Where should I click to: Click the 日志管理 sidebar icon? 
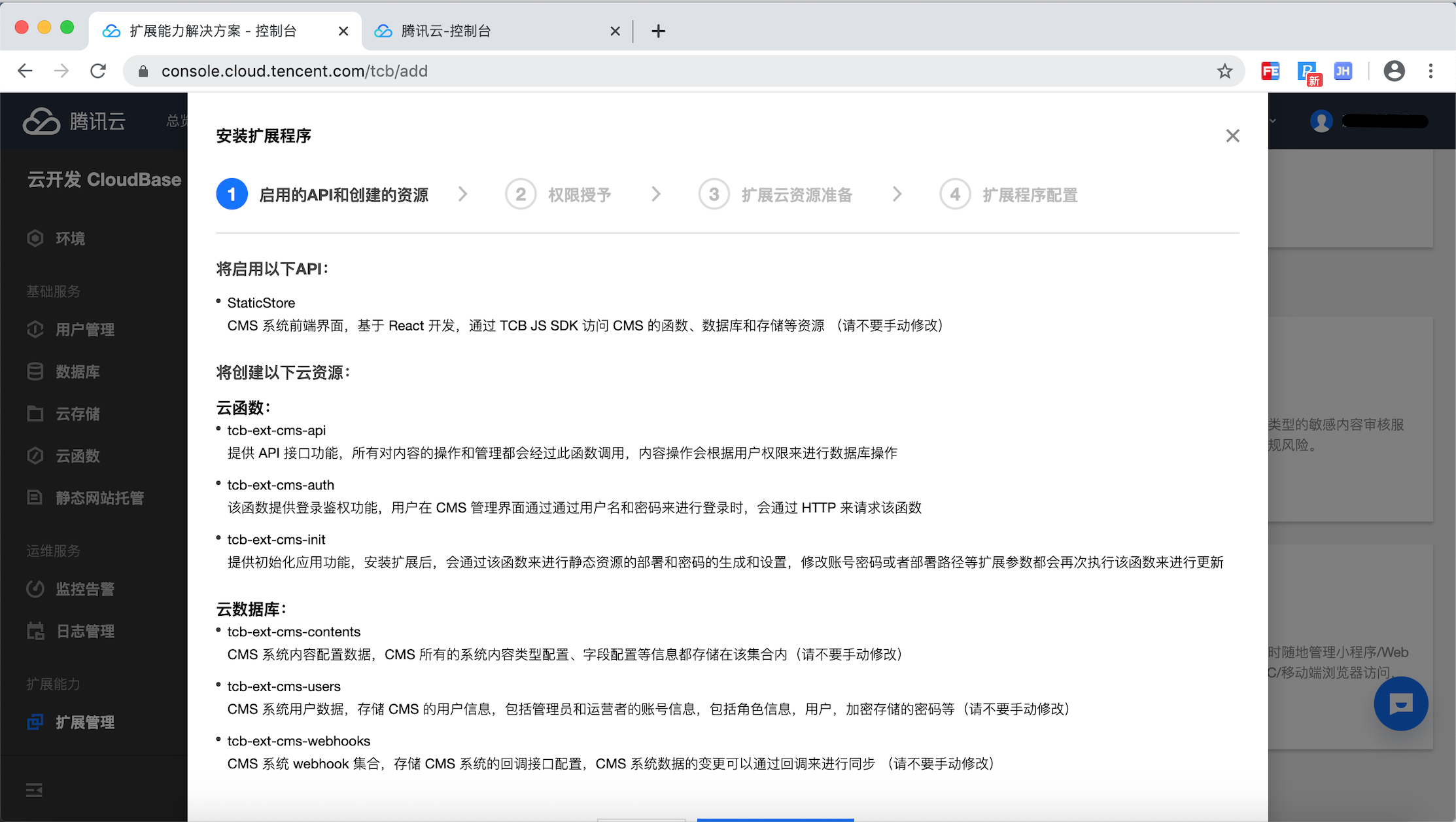point(35,631)
